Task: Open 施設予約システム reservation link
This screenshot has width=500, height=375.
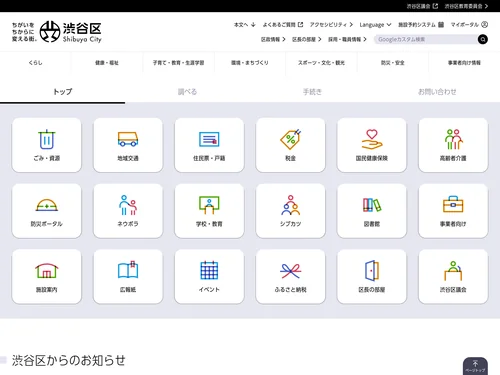Action: pyautogui.click(x=421, y=25)
